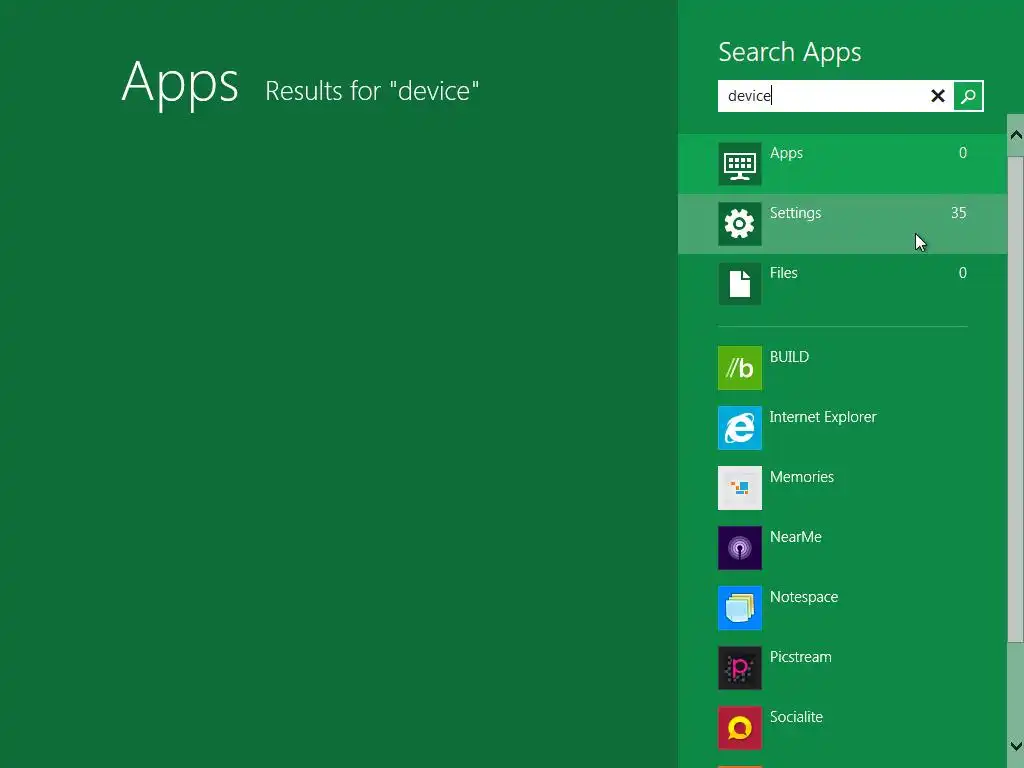
Task: Click the vertical scrollbar thumb
Action: pos(1016,399)
